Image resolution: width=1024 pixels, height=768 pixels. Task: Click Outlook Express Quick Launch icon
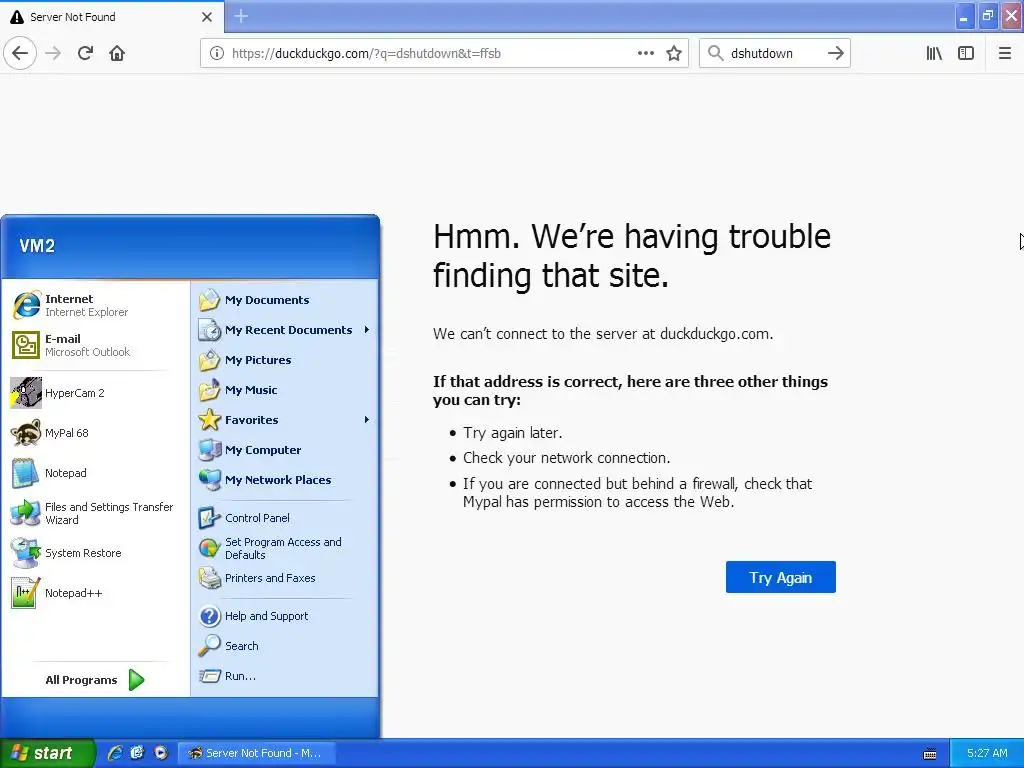point(137,753)
